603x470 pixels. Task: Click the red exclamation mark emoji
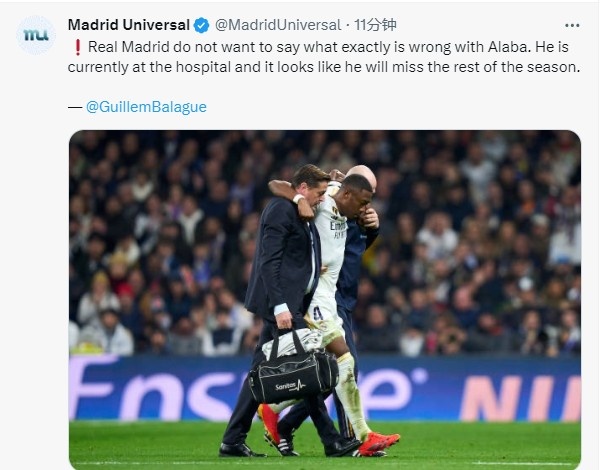click(77, 47)
